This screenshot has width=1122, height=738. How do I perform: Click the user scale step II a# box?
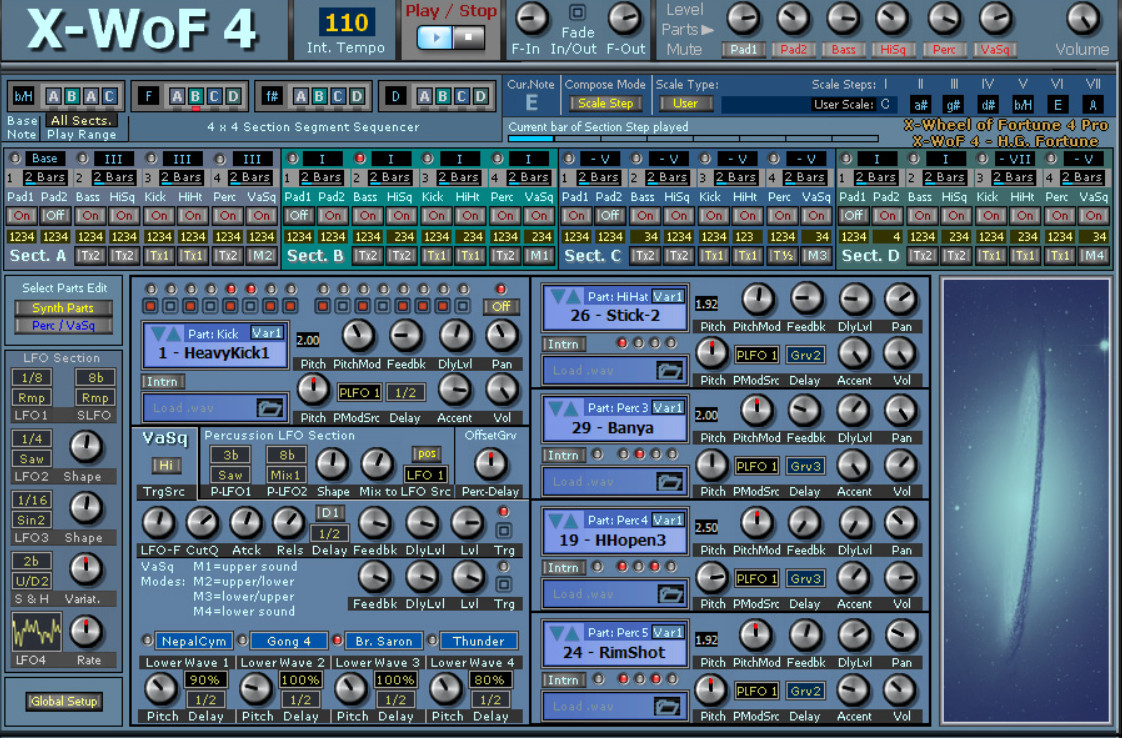tap(921, 105)
